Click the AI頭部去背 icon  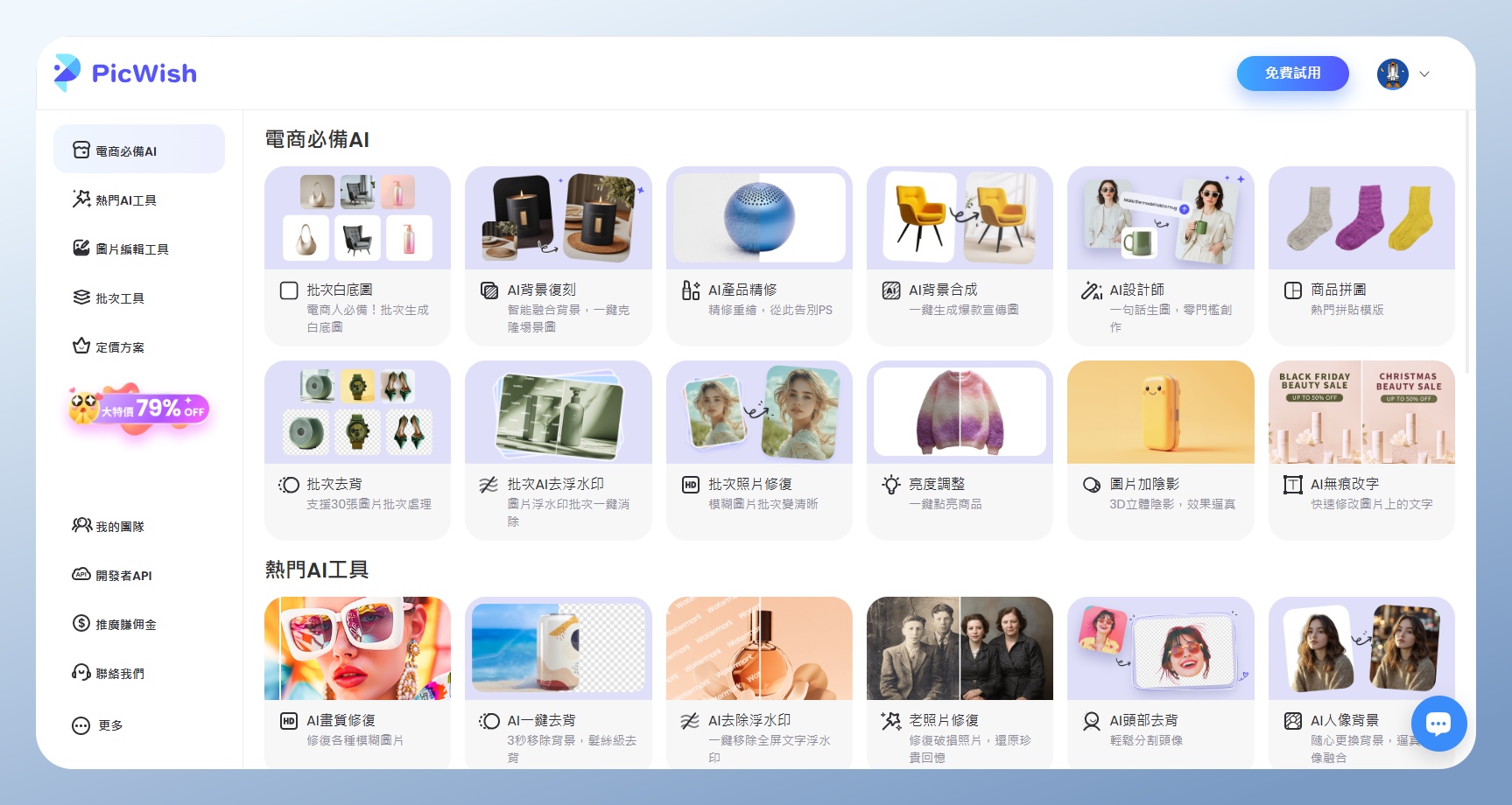pos(1091,721)
